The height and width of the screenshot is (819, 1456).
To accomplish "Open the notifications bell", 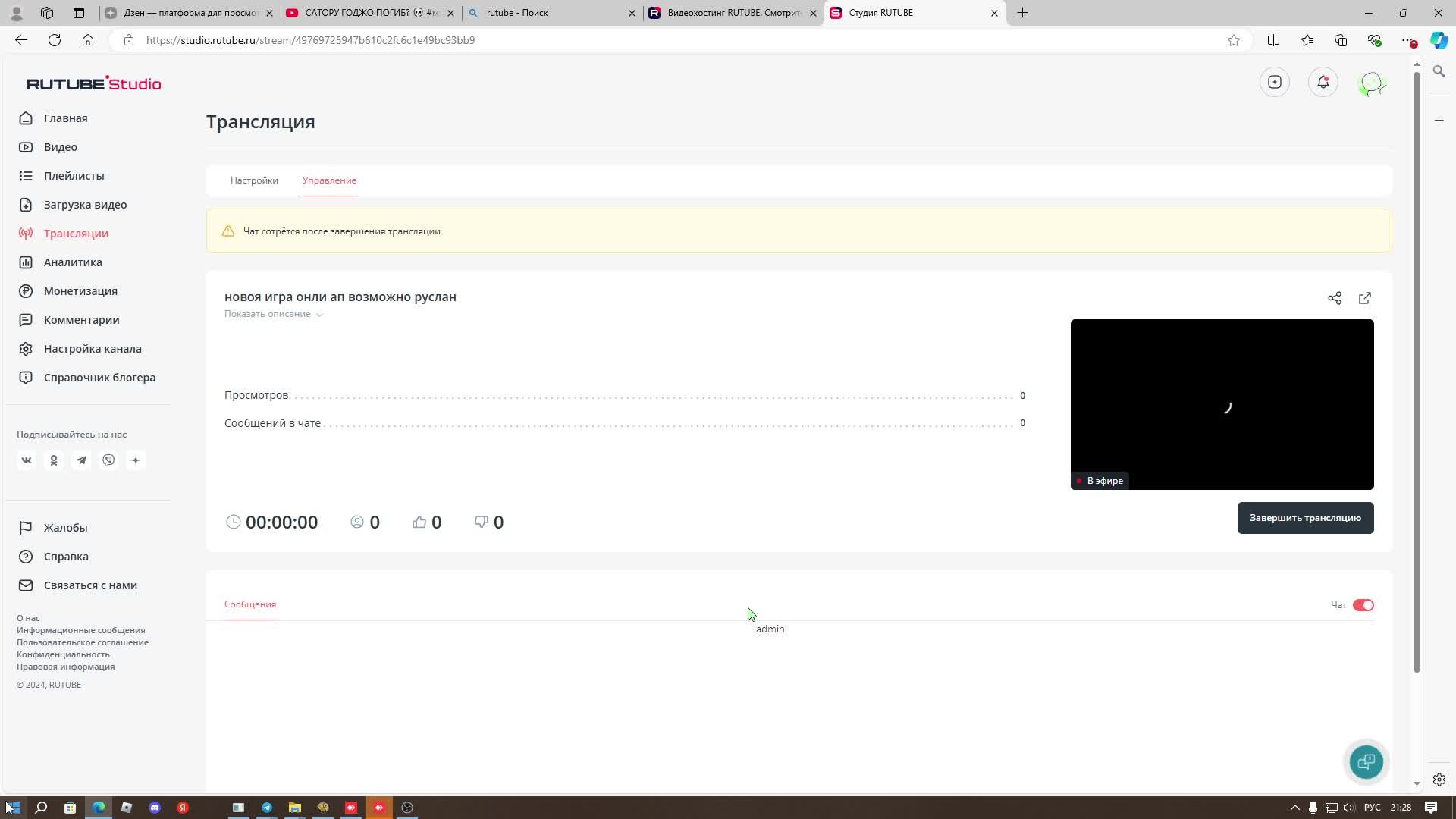I will [1323, 82].
